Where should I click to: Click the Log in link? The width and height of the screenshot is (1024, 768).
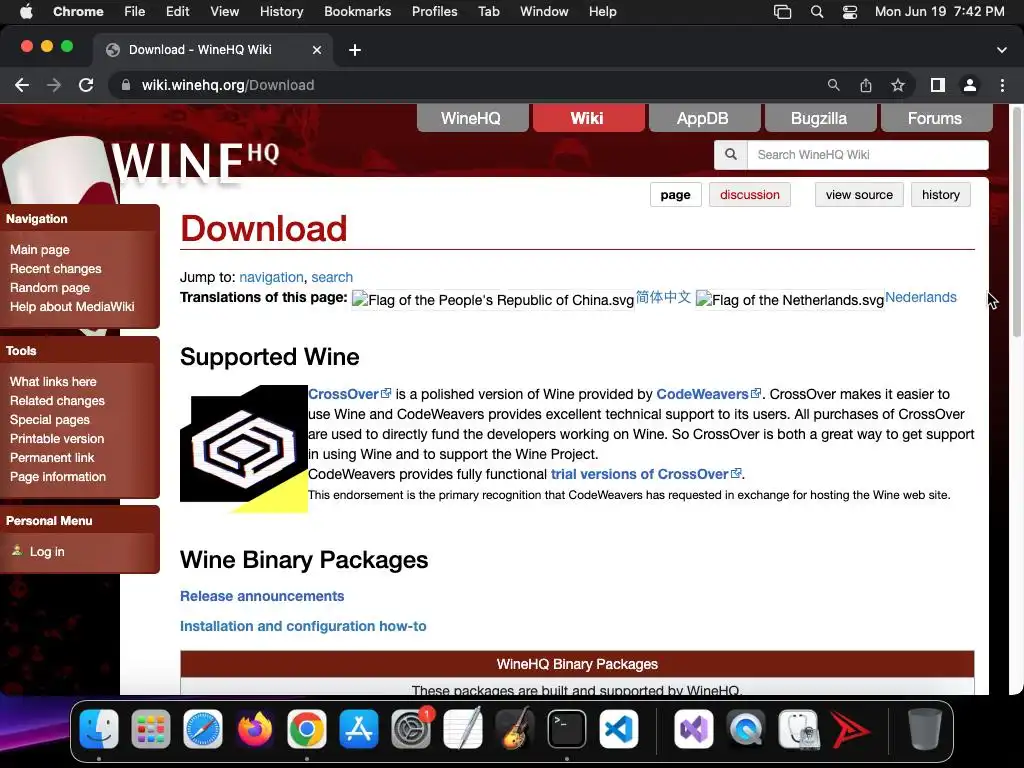47,552
